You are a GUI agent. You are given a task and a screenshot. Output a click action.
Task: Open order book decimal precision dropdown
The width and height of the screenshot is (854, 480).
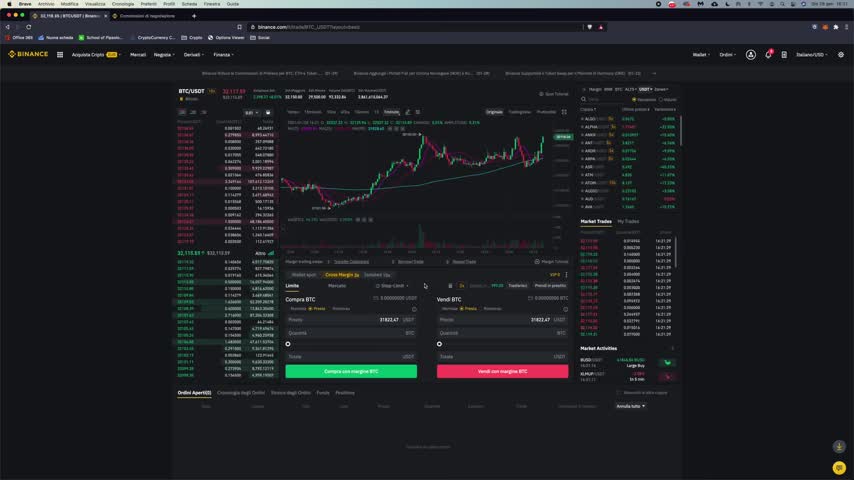[x=251, y=112]
